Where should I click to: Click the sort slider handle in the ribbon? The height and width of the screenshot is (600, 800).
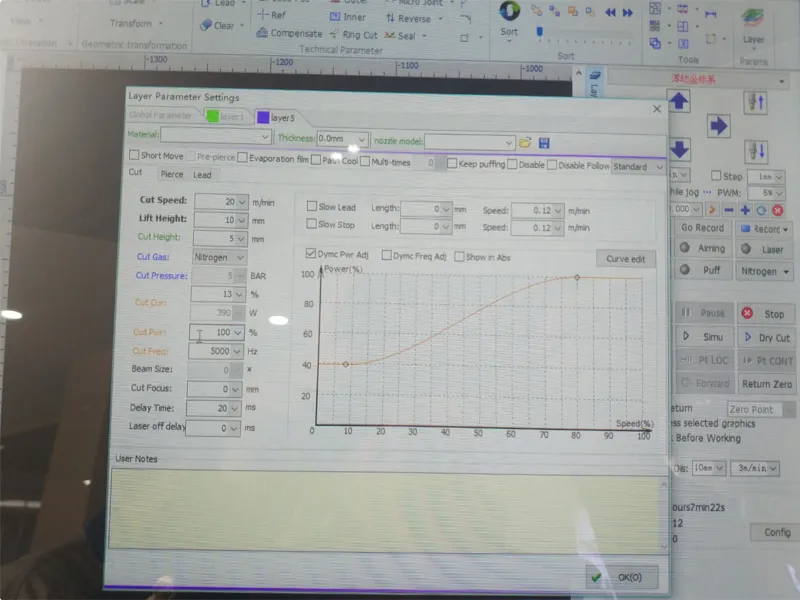pos(539,32)
